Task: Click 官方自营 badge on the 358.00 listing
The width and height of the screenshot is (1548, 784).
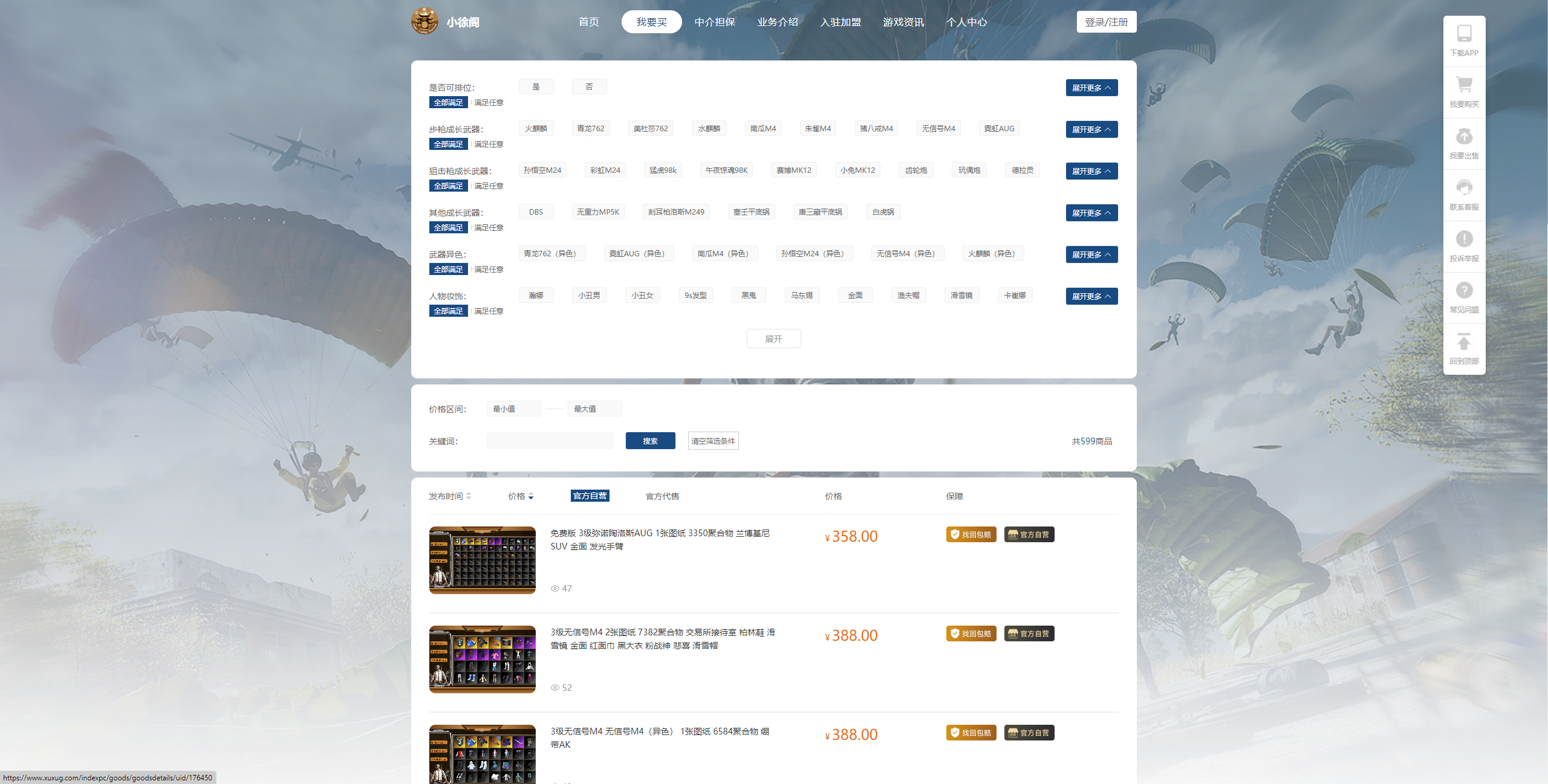Action: (1029, 534)
